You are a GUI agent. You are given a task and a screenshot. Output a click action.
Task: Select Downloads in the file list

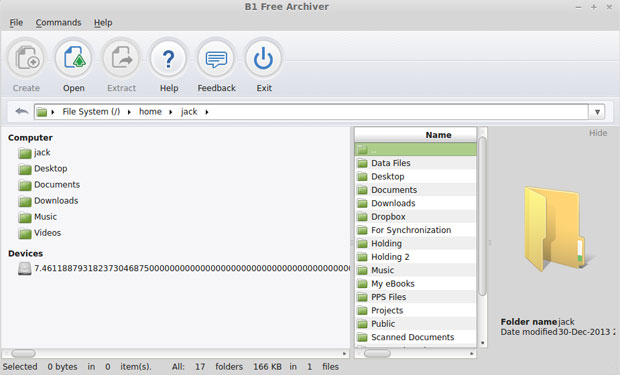pyautogui.click(x=416, y=203)
